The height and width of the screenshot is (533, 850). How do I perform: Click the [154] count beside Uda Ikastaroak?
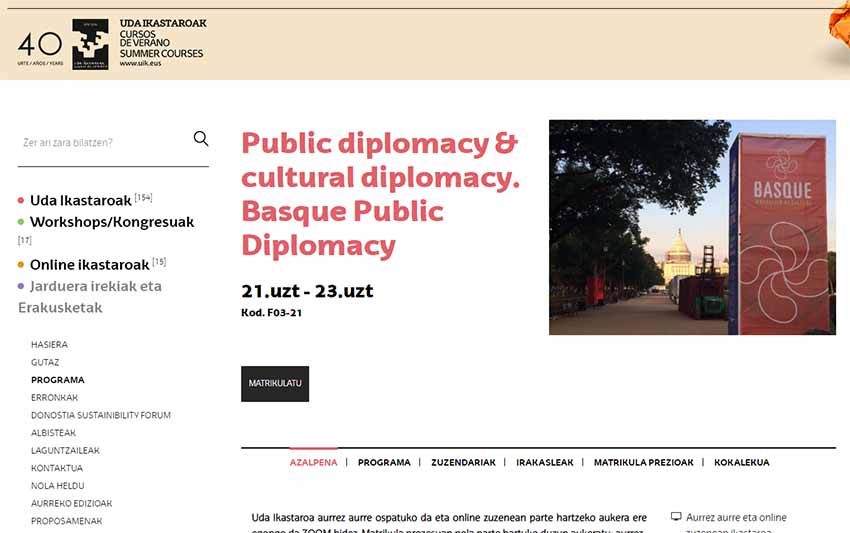[x=144, y=197]
